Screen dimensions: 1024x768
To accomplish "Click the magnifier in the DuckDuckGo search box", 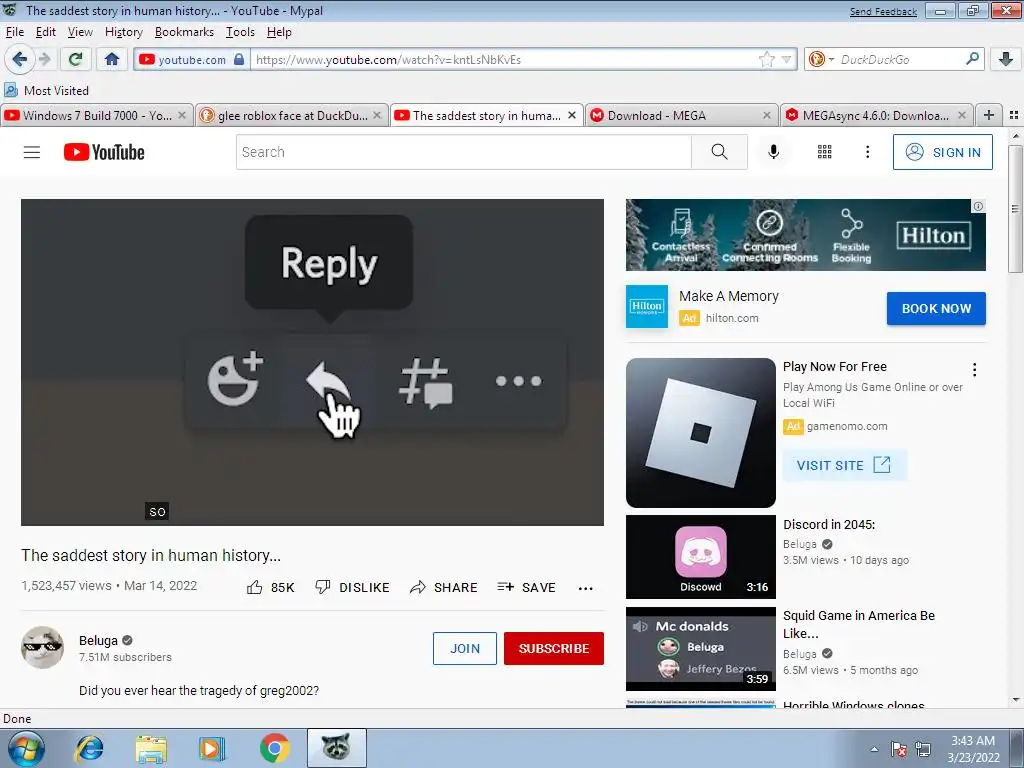I will tap(972, 59).
